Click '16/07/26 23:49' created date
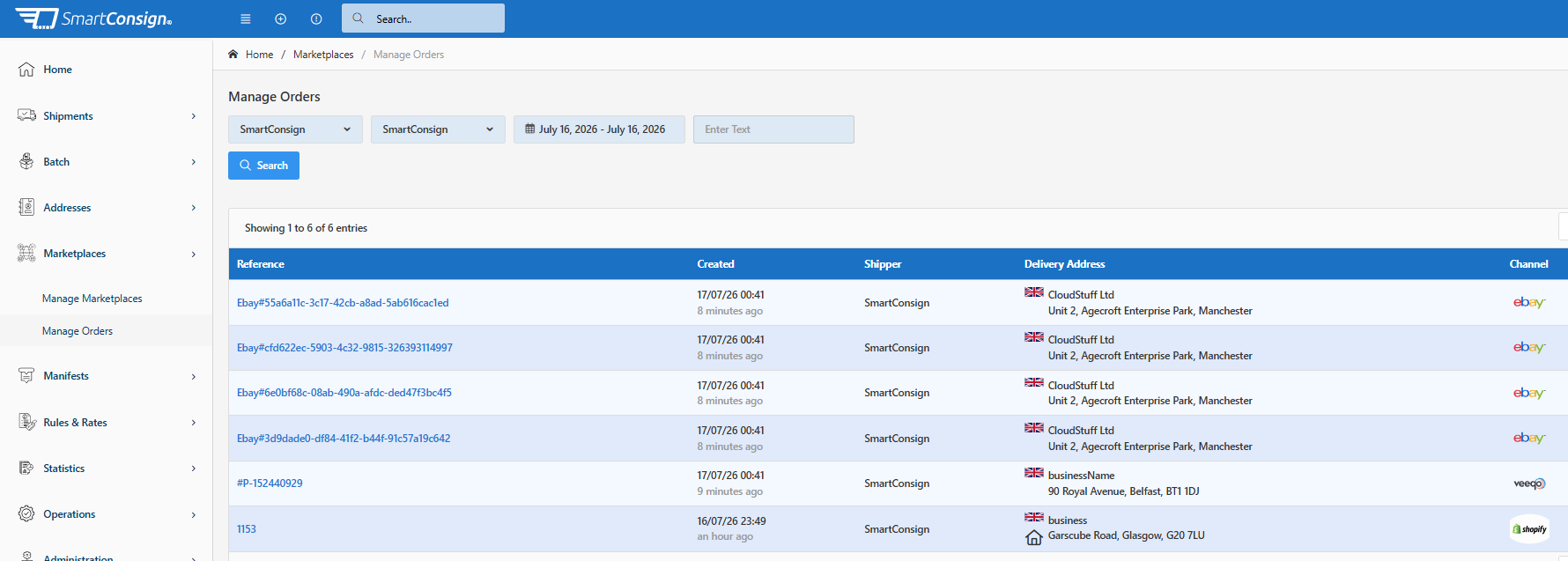This screenshot has height=561, width=1568. (731, 521)
